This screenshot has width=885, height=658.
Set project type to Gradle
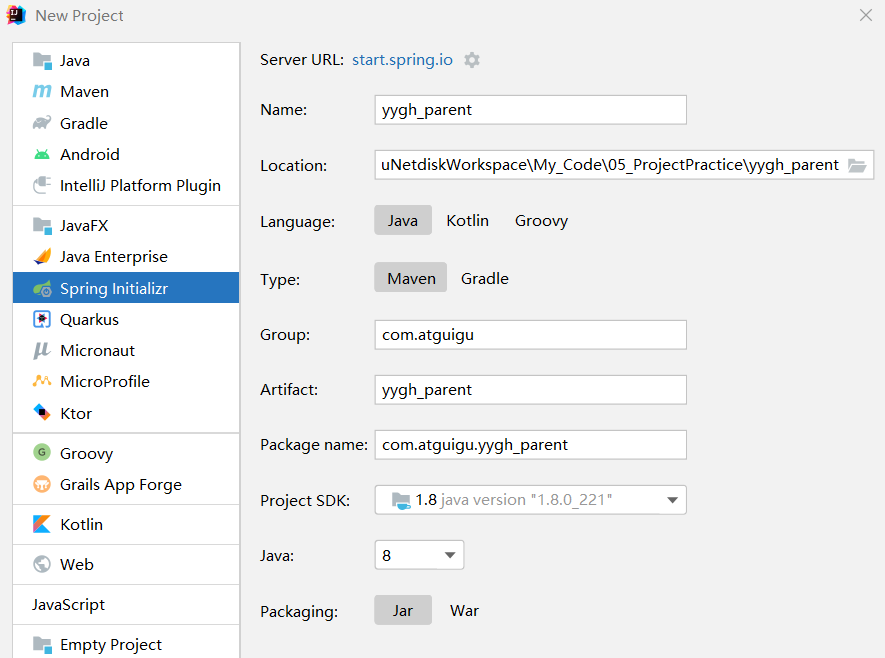(x=485, y=278)
